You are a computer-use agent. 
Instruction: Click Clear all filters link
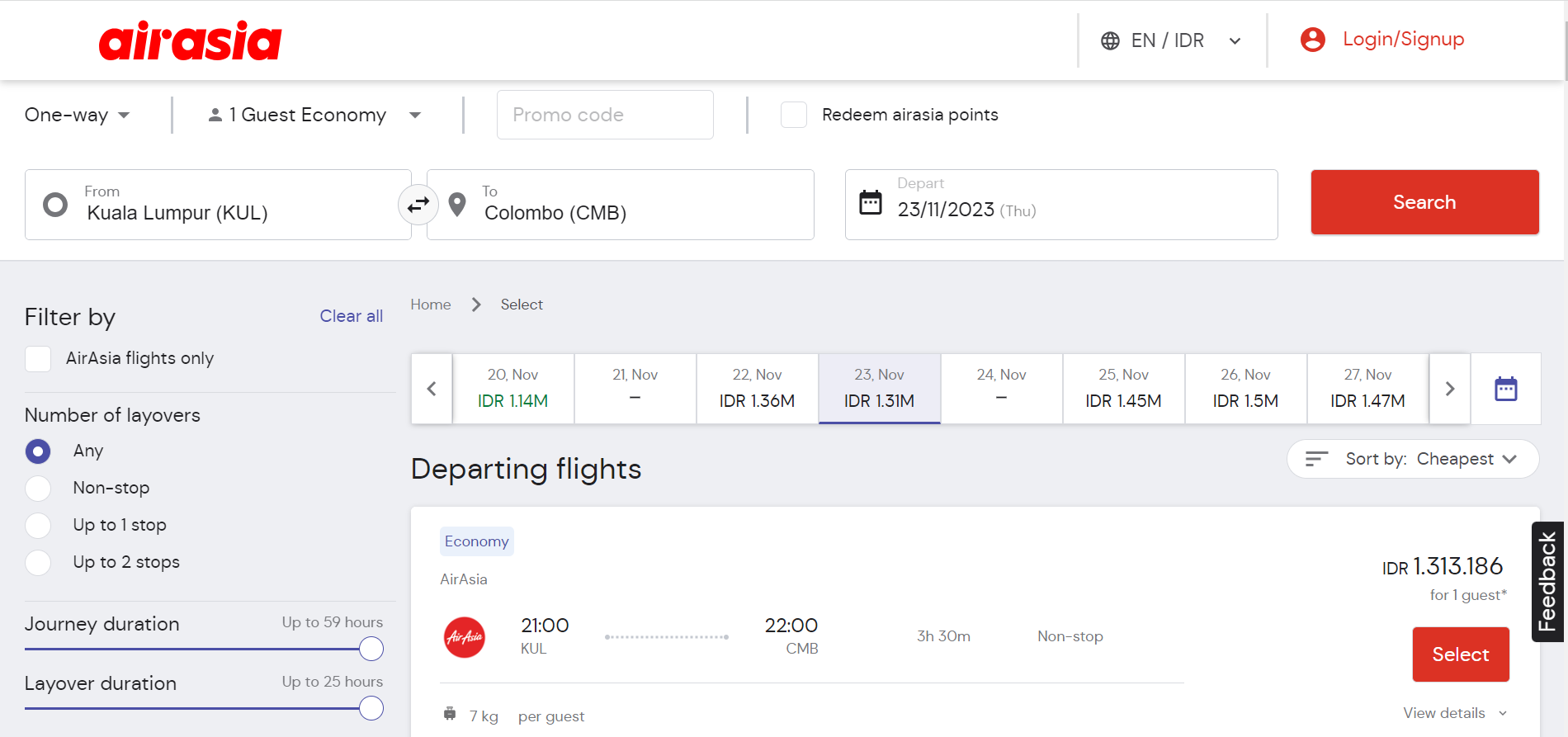coord(351,316)
